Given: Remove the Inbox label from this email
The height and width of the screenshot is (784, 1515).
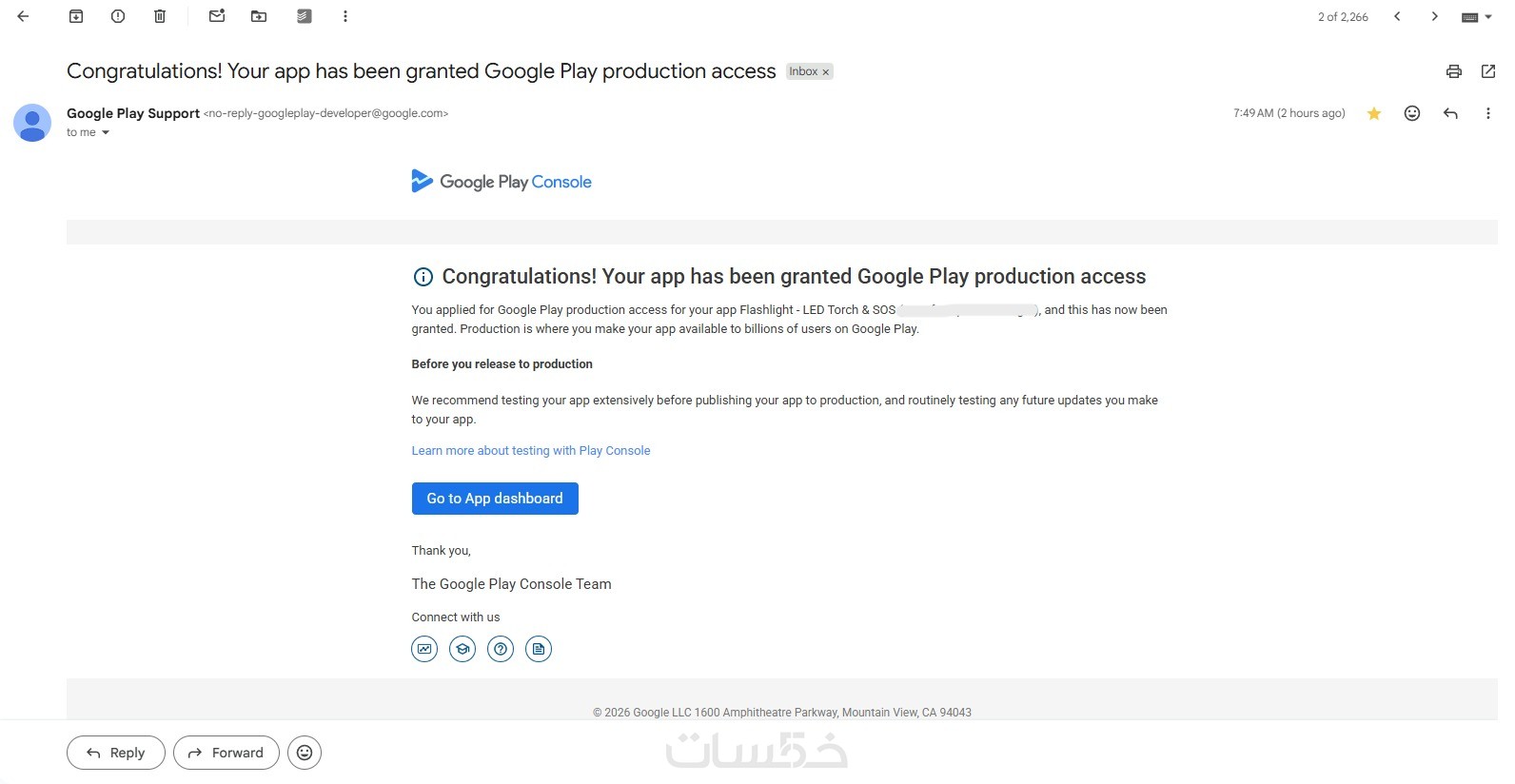Looking at the screenshot, I should pos(826,72).
